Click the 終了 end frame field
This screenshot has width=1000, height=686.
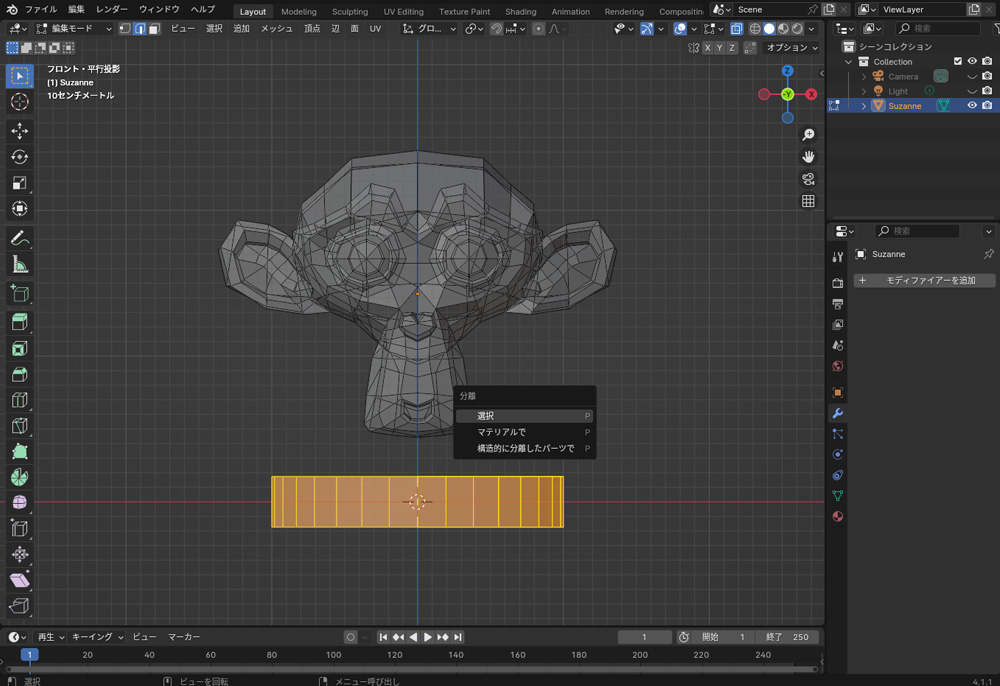coord(788,637)
